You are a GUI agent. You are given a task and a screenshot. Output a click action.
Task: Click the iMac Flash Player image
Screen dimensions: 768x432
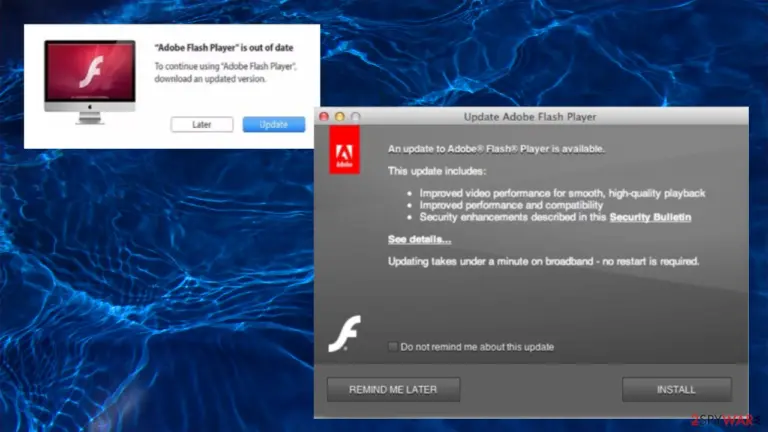(x=90, y=82)
